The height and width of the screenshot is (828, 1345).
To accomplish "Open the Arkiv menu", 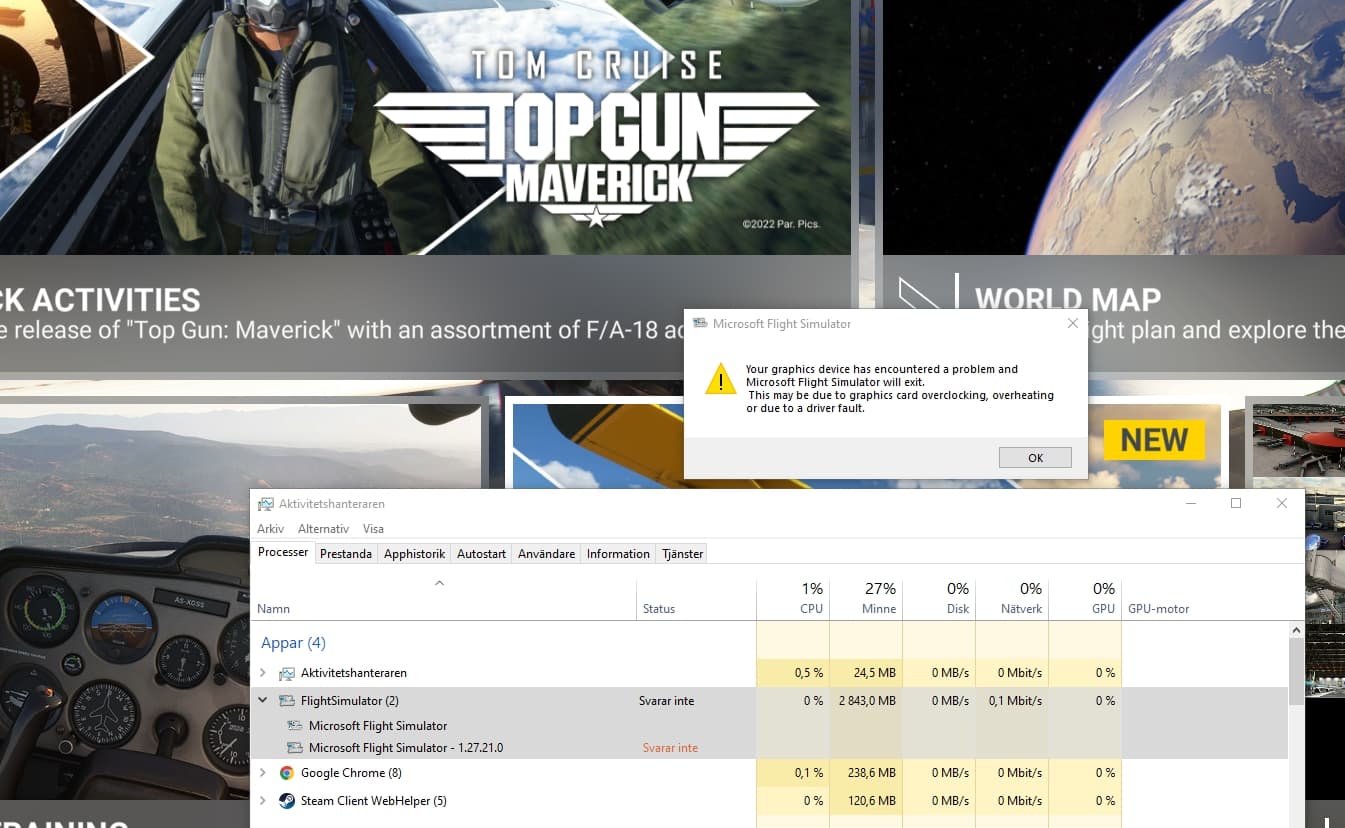I will (270, 529).
